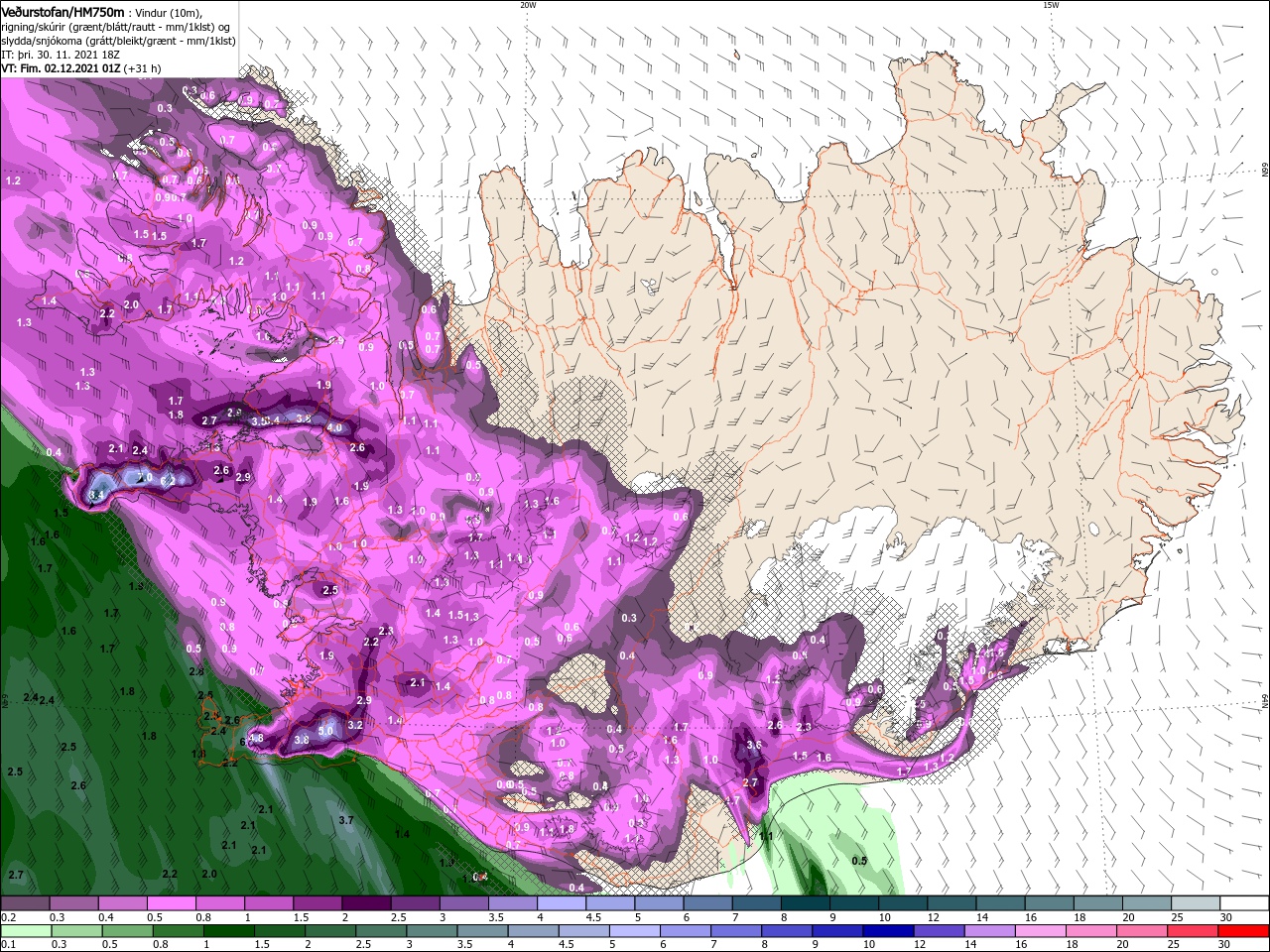This screenshot has width=1270, height=952.
Task: Pick the dark teal 8 snow-scale swatch
Action: coord(804,903)
